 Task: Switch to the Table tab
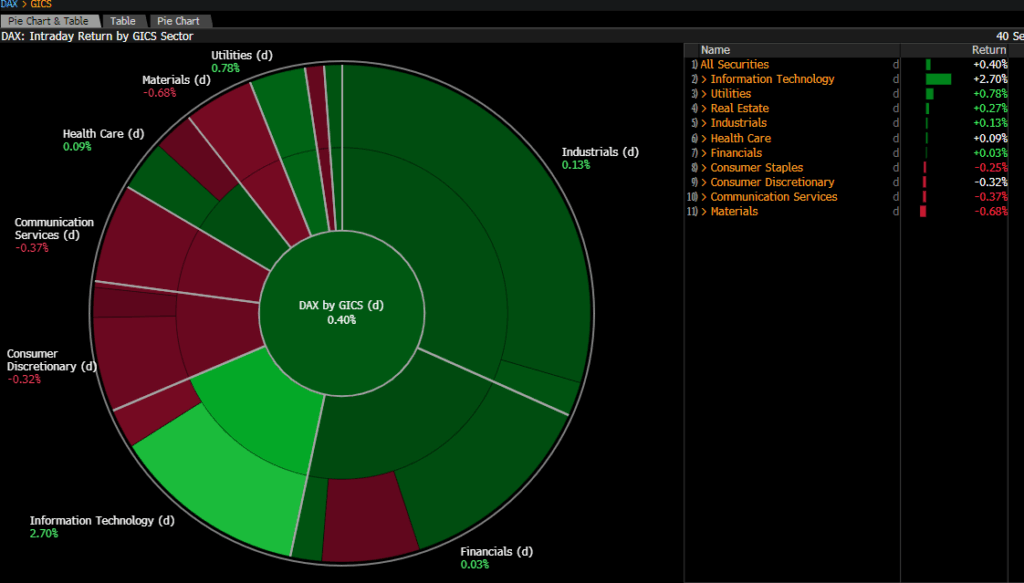[122, 21]
